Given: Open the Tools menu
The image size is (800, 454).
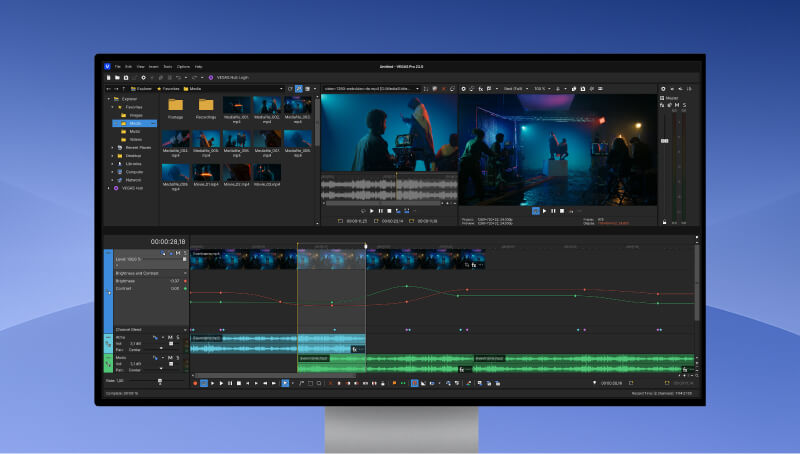Looking at the screenshot, I should click(168, 66).
